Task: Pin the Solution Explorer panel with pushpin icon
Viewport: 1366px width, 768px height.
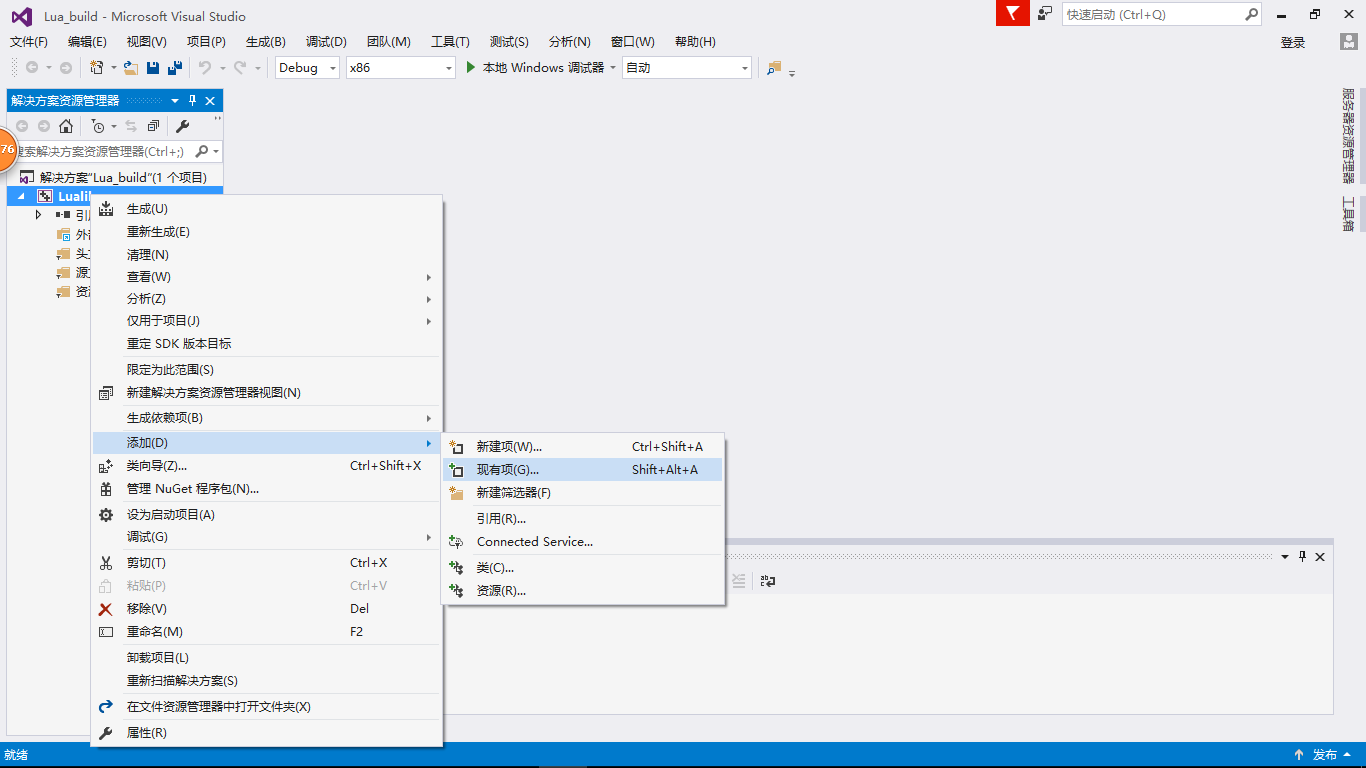Action: tap(192, 101)
